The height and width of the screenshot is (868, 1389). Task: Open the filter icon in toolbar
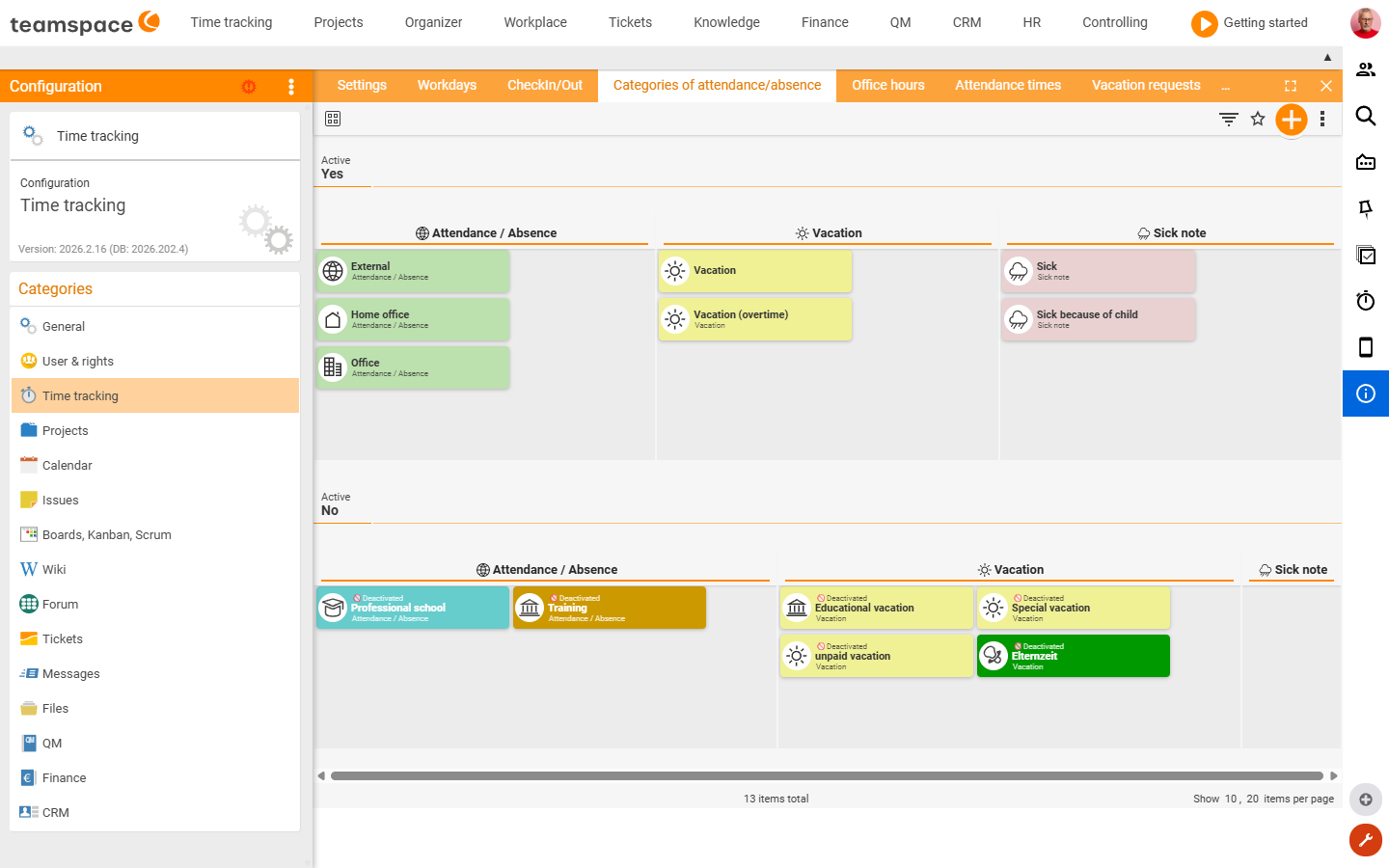pos(1229,119)
